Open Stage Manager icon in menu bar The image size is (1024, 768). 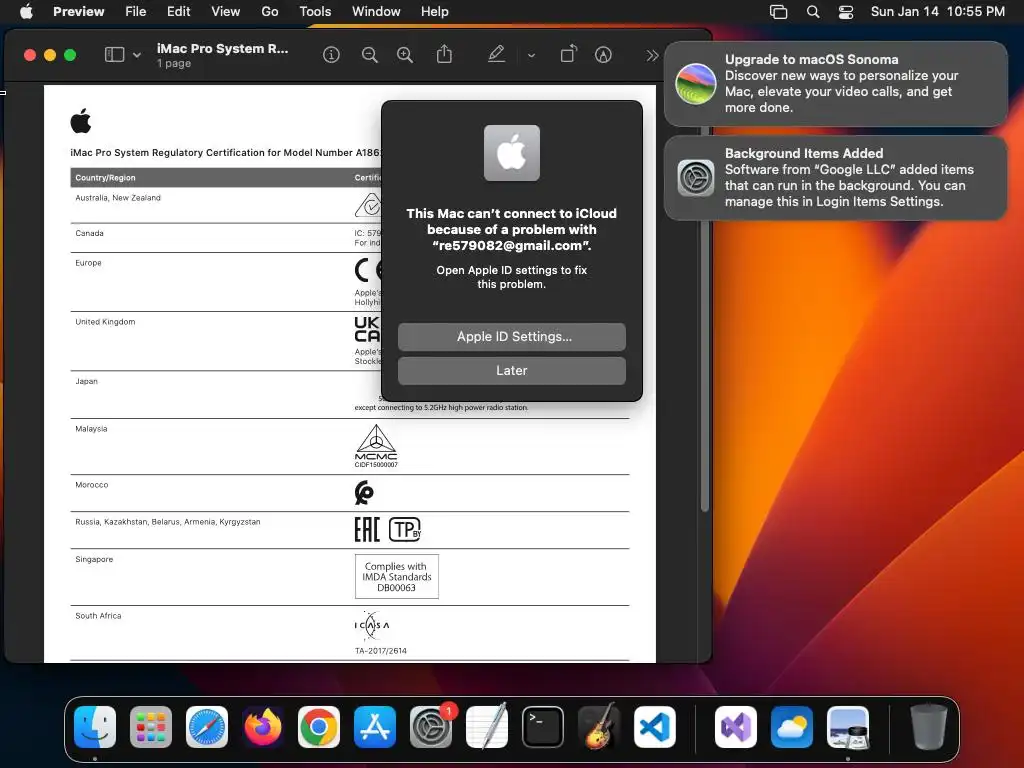778,12
